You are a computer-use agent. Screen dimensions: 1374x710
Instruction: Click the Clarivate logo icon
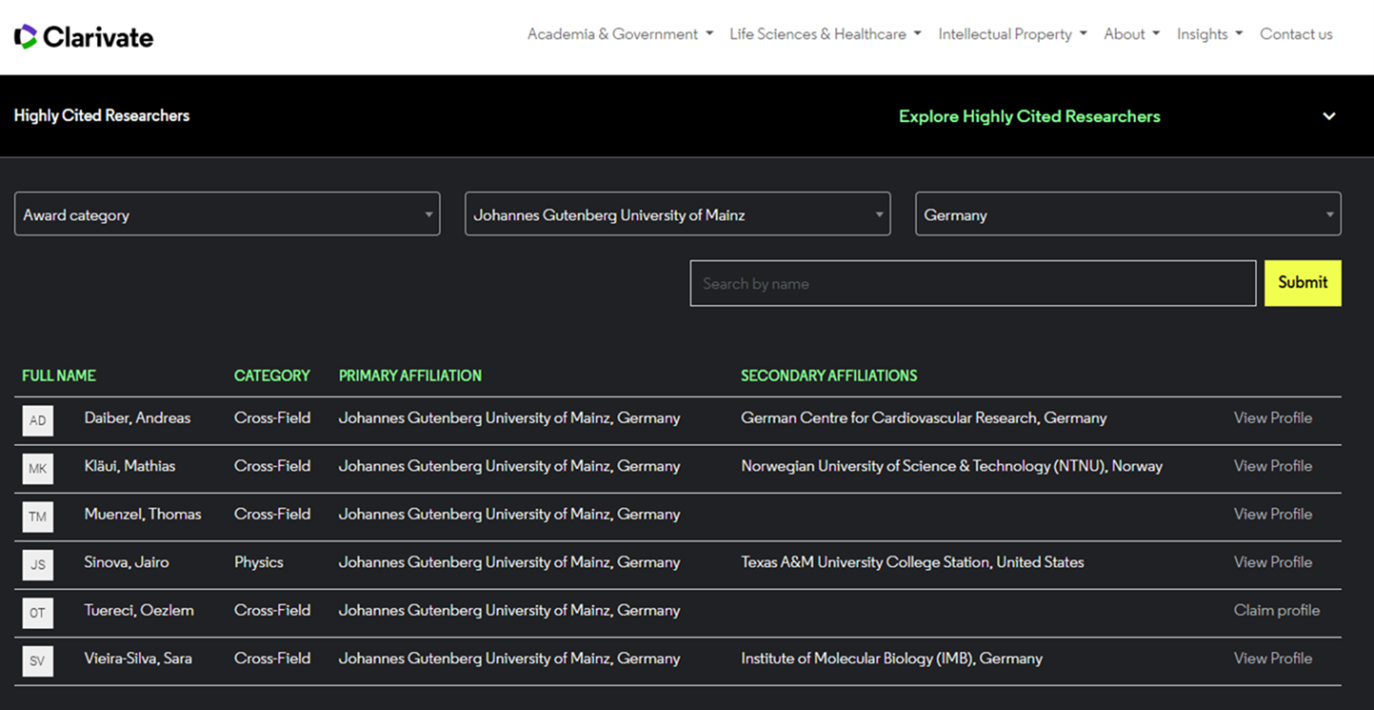coord(25,37)
